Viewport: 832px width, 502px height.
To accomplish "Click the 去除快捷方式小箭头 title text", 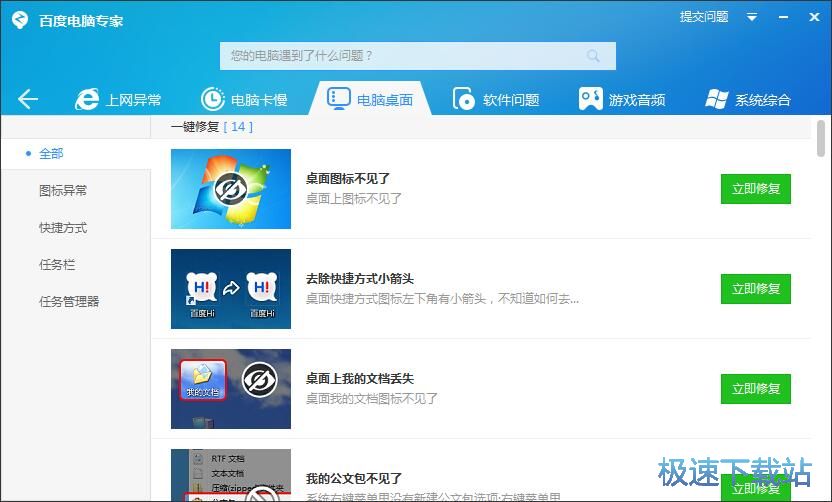I will coord(360,279).
